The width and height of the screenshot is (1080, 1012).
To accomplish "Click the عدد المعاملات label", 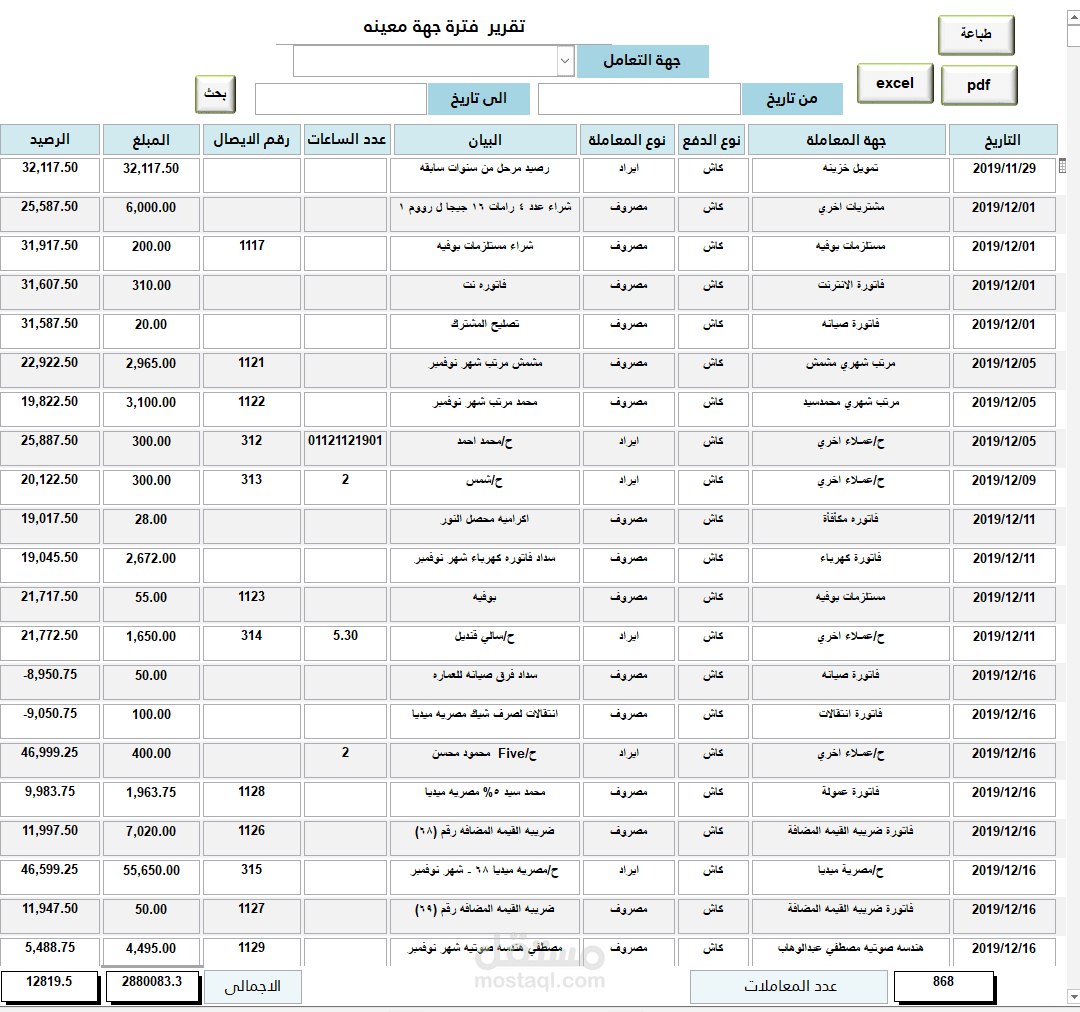I will pyautogui.click(x=789, y=987).
